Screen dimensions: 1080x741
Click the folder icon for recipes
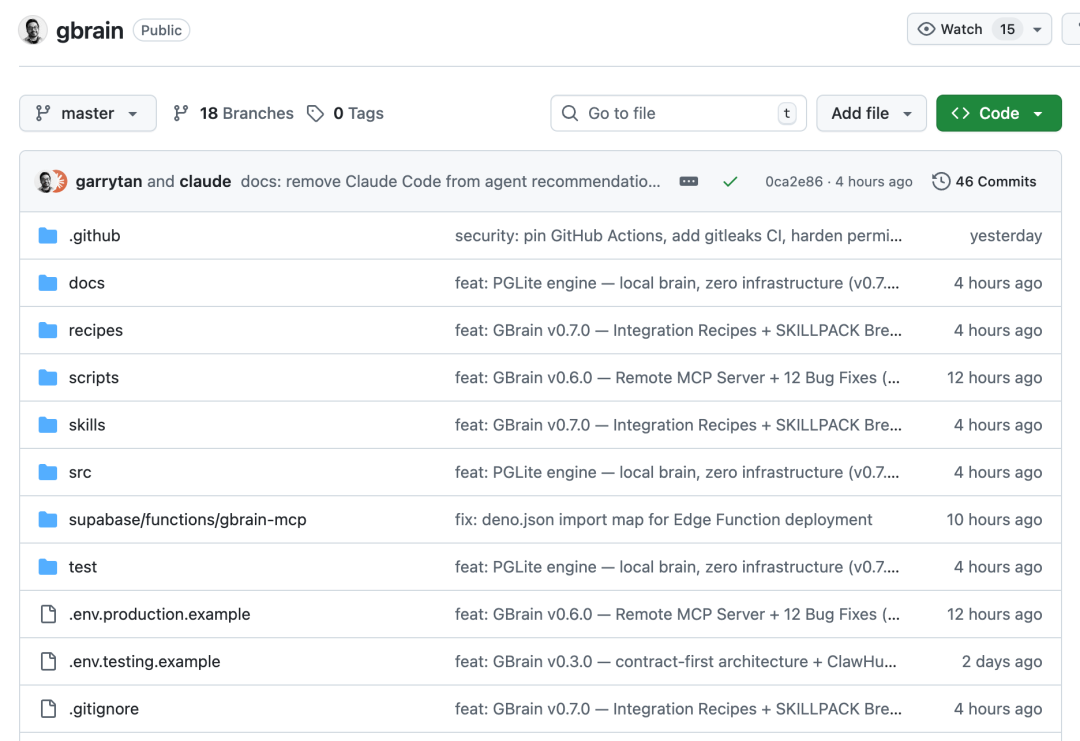(48, 331)
